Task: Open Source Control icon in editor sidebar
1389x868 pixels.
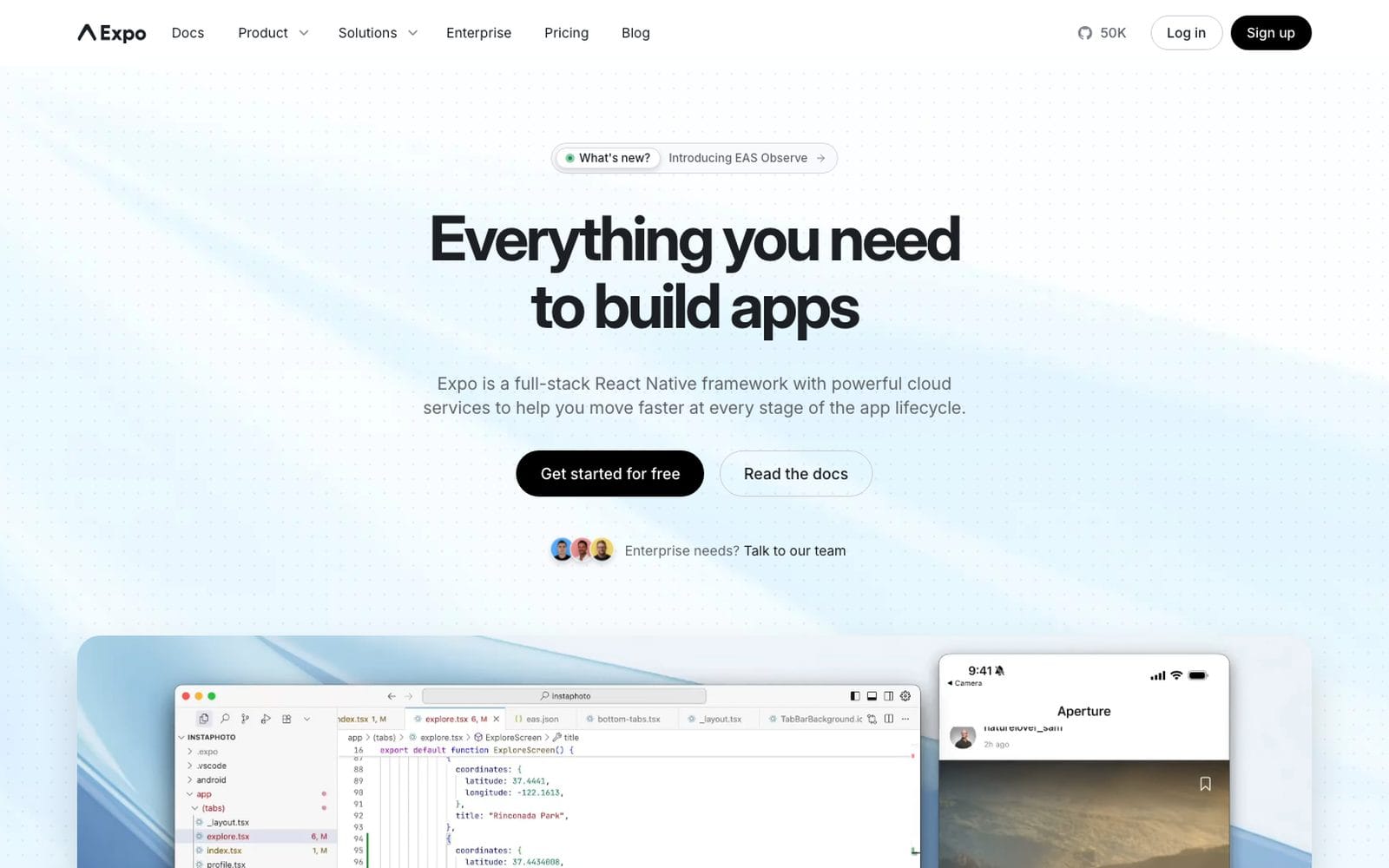Action: [x=246, y=719]
